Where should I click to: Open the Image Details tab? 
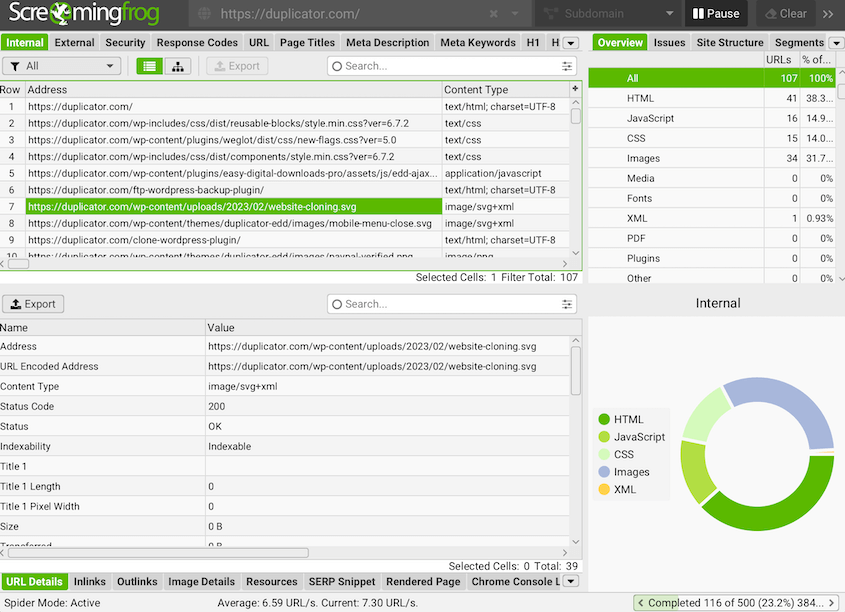click(x=202, y=582)
